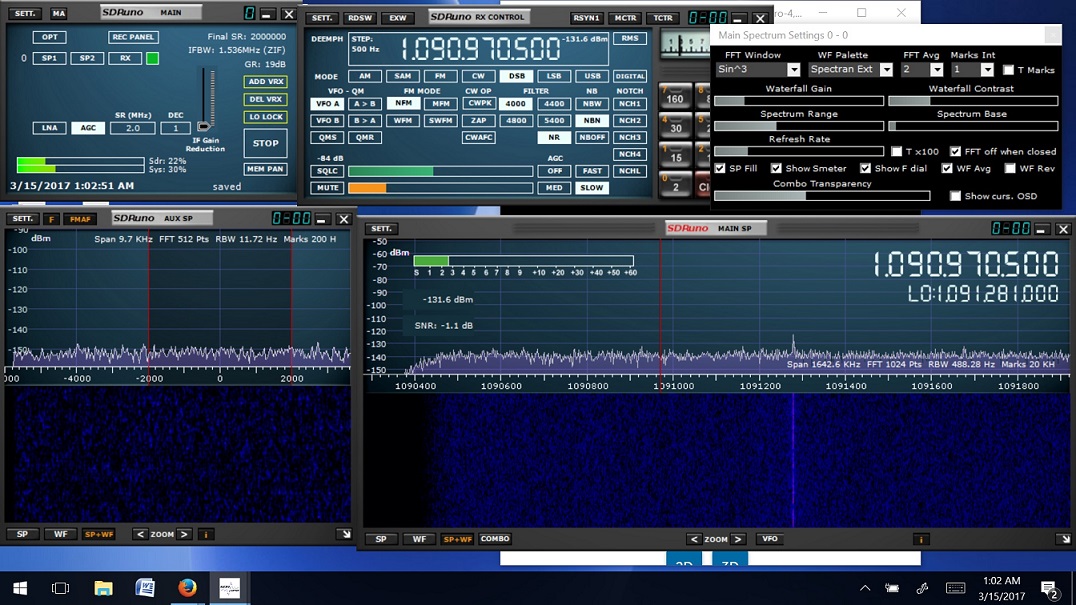1076x605 pixels.
Task: Click the F button in AUX SP title bar
Action: pyautogui.click(x=51, y=219)
